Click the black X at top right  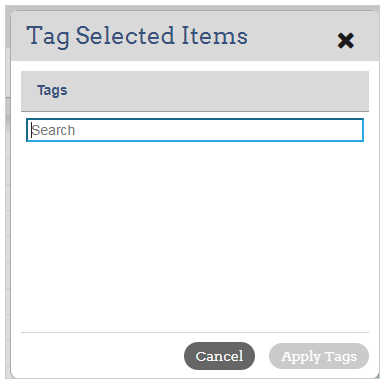[x=345, y=41]
